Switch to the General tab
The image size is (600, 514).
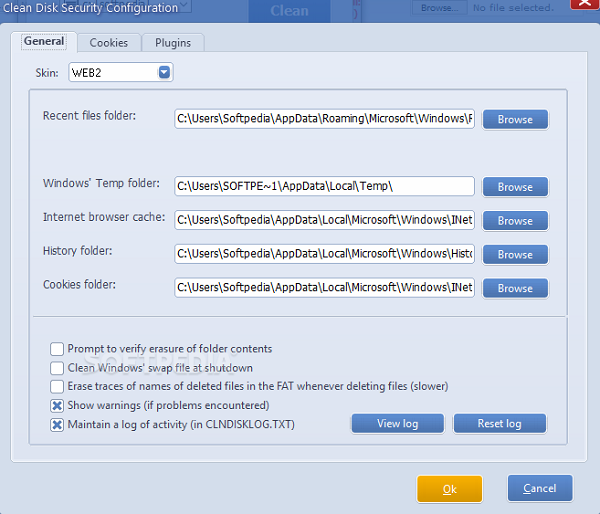44,41
